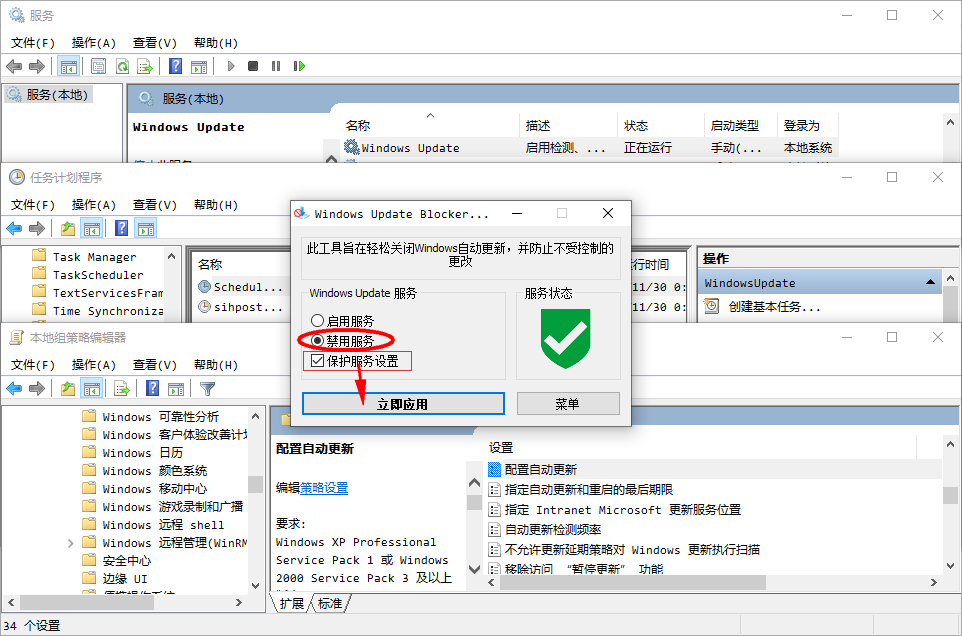Select TaskScheduler folder in tree
Screen dimensions: 962x636
pyautogui.click(x=98, y=275)
